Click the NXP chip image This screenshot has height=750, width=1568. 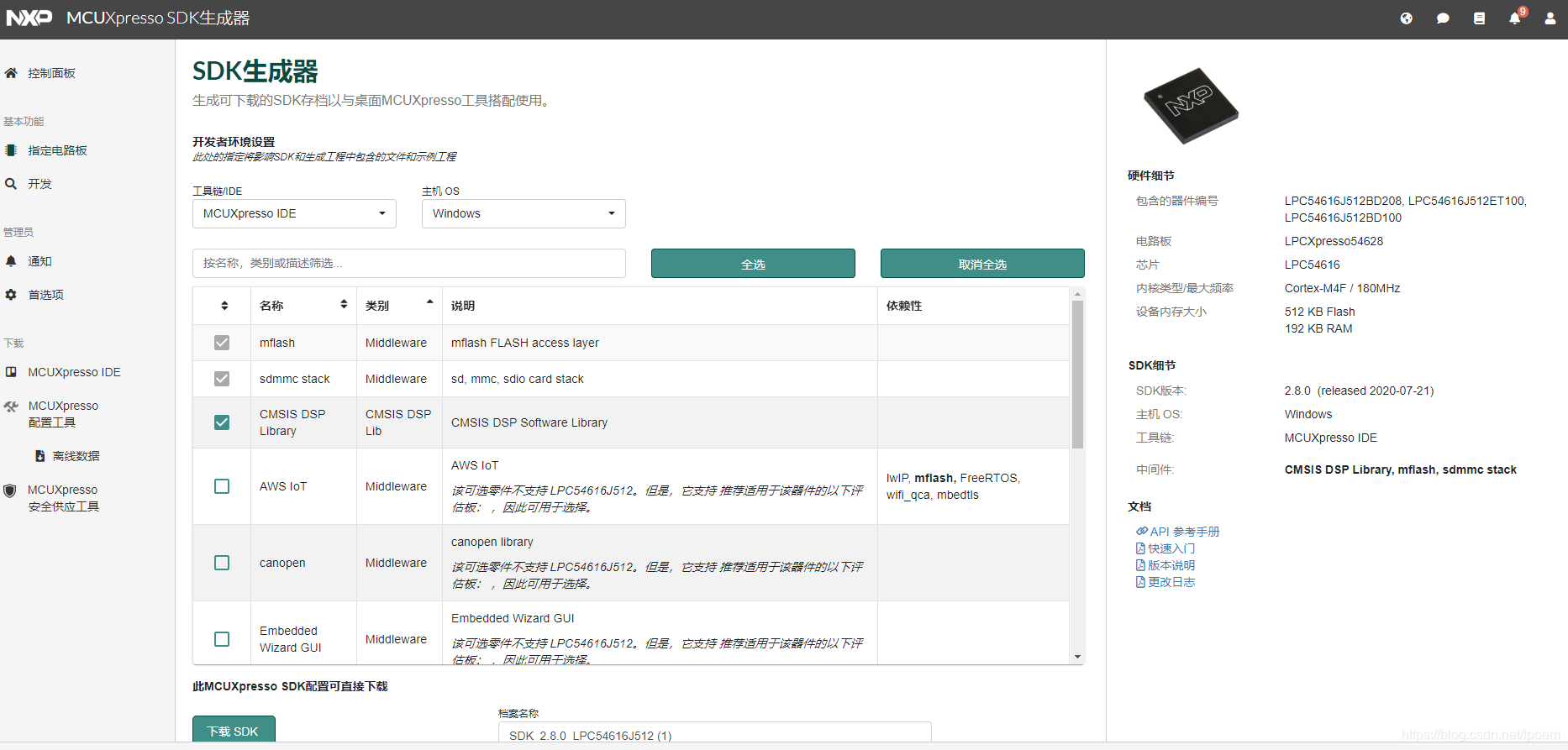coord(1191,106)
